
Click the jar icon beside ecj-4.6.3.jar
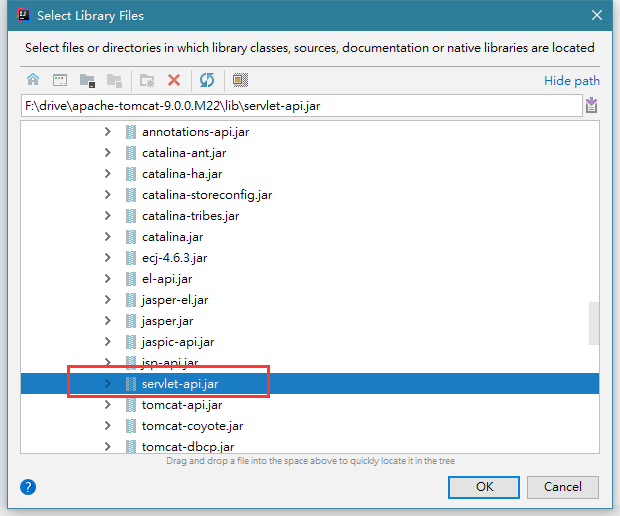pos(131,257)
